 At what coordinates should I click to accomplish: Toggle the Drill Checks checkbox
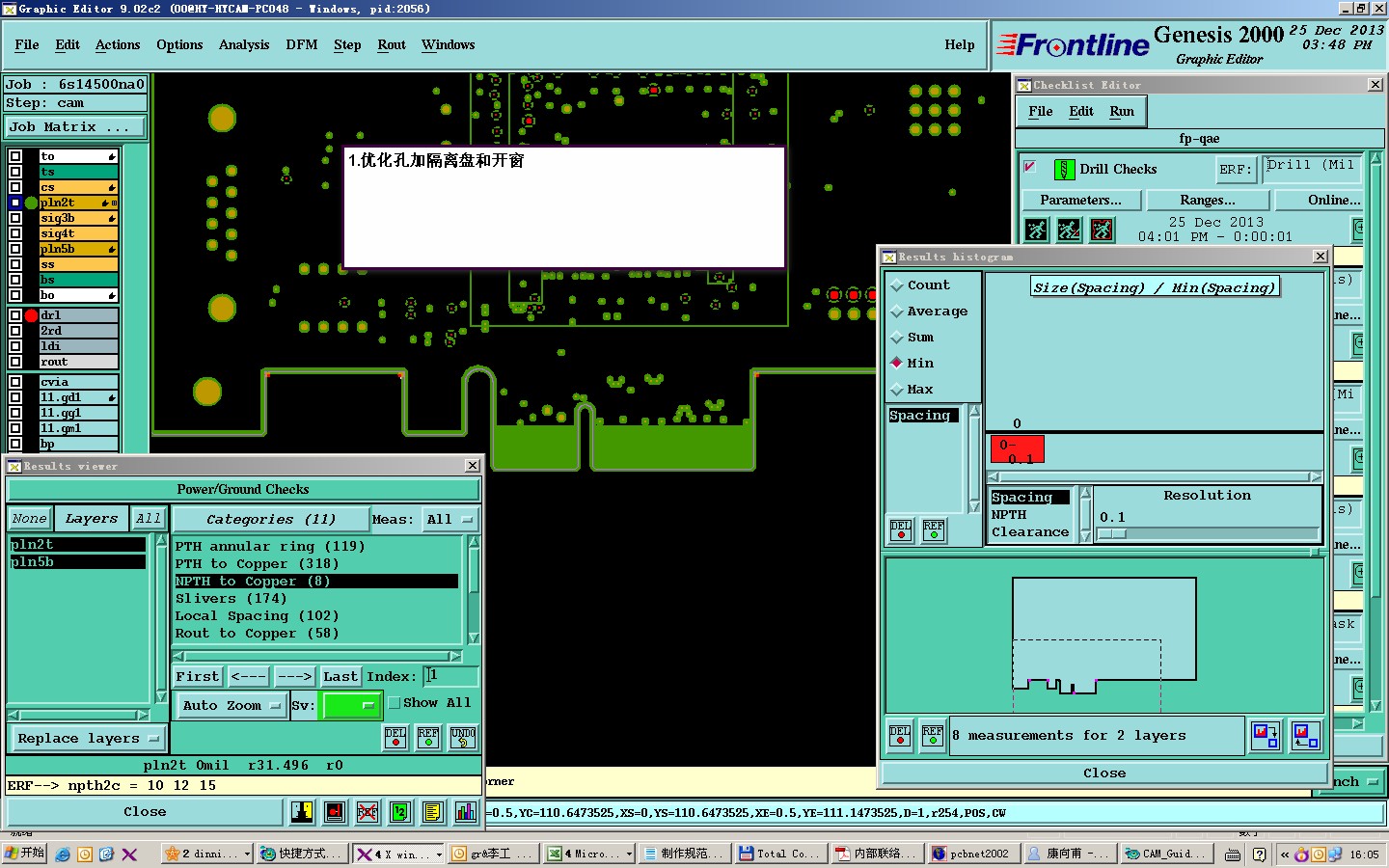(x=1029, y=167)
